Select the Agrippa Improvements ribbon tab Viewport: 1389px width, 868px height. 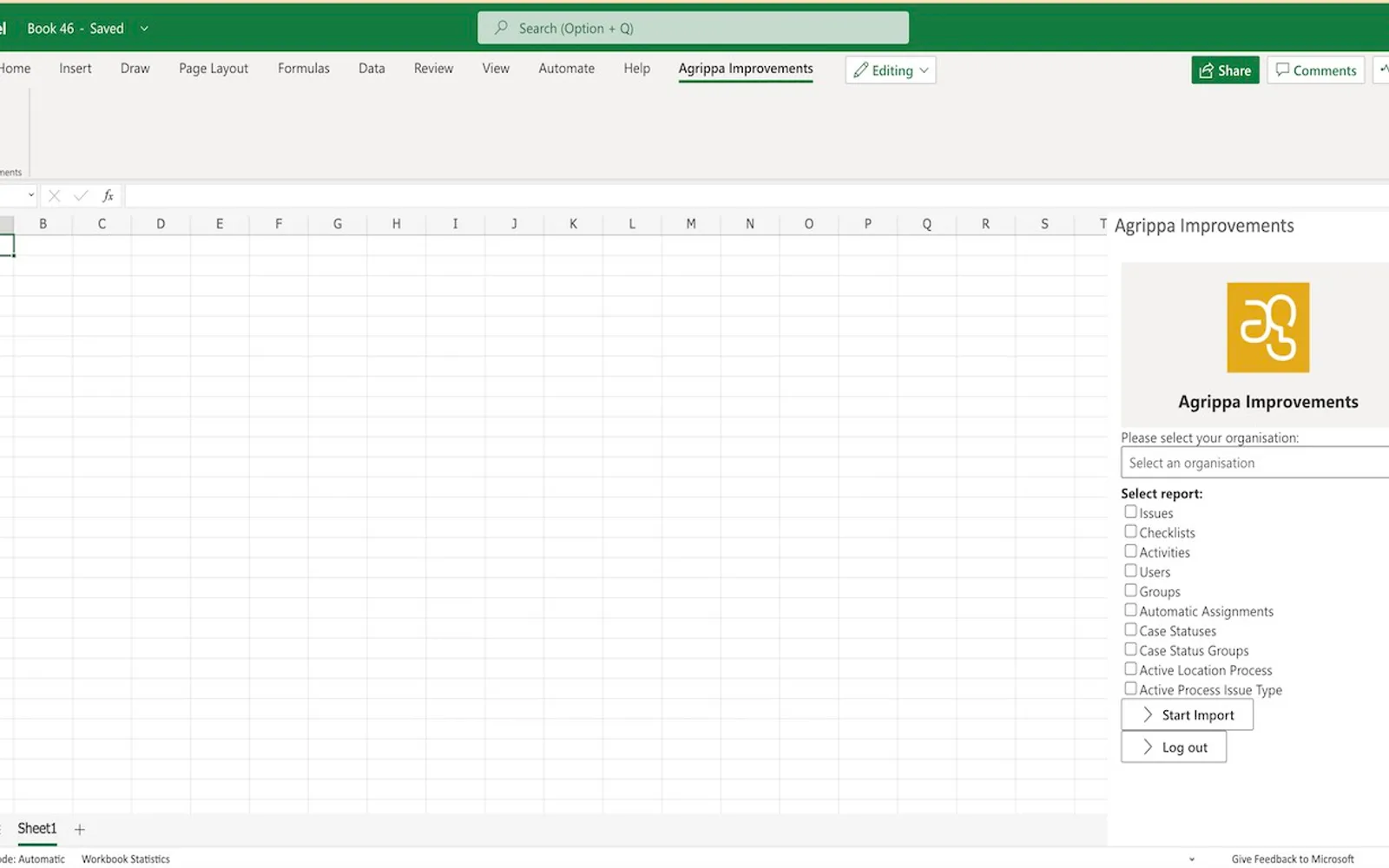pyautogui.click(x=746, y=69)
